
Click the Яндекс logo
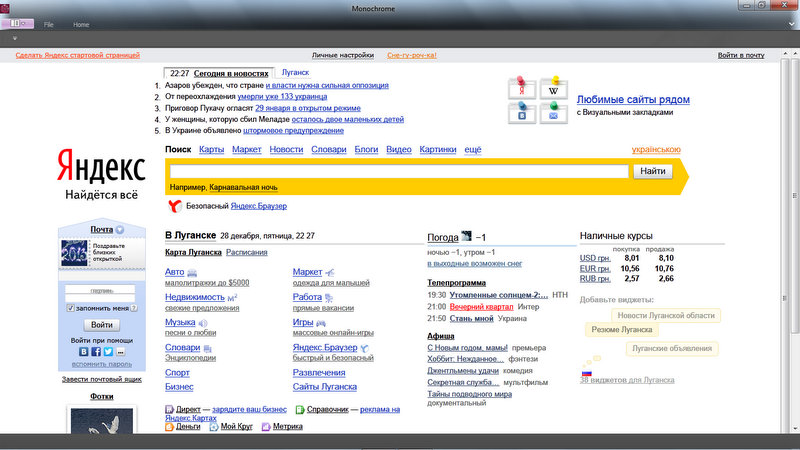pos(101,165)
